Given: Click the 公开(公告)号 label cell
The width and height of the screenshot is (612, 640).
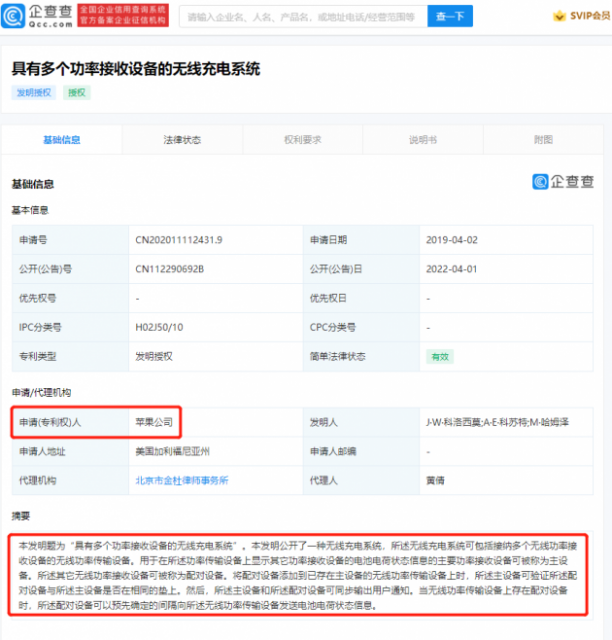Looking at the screenshot, I should pos(71,269).
